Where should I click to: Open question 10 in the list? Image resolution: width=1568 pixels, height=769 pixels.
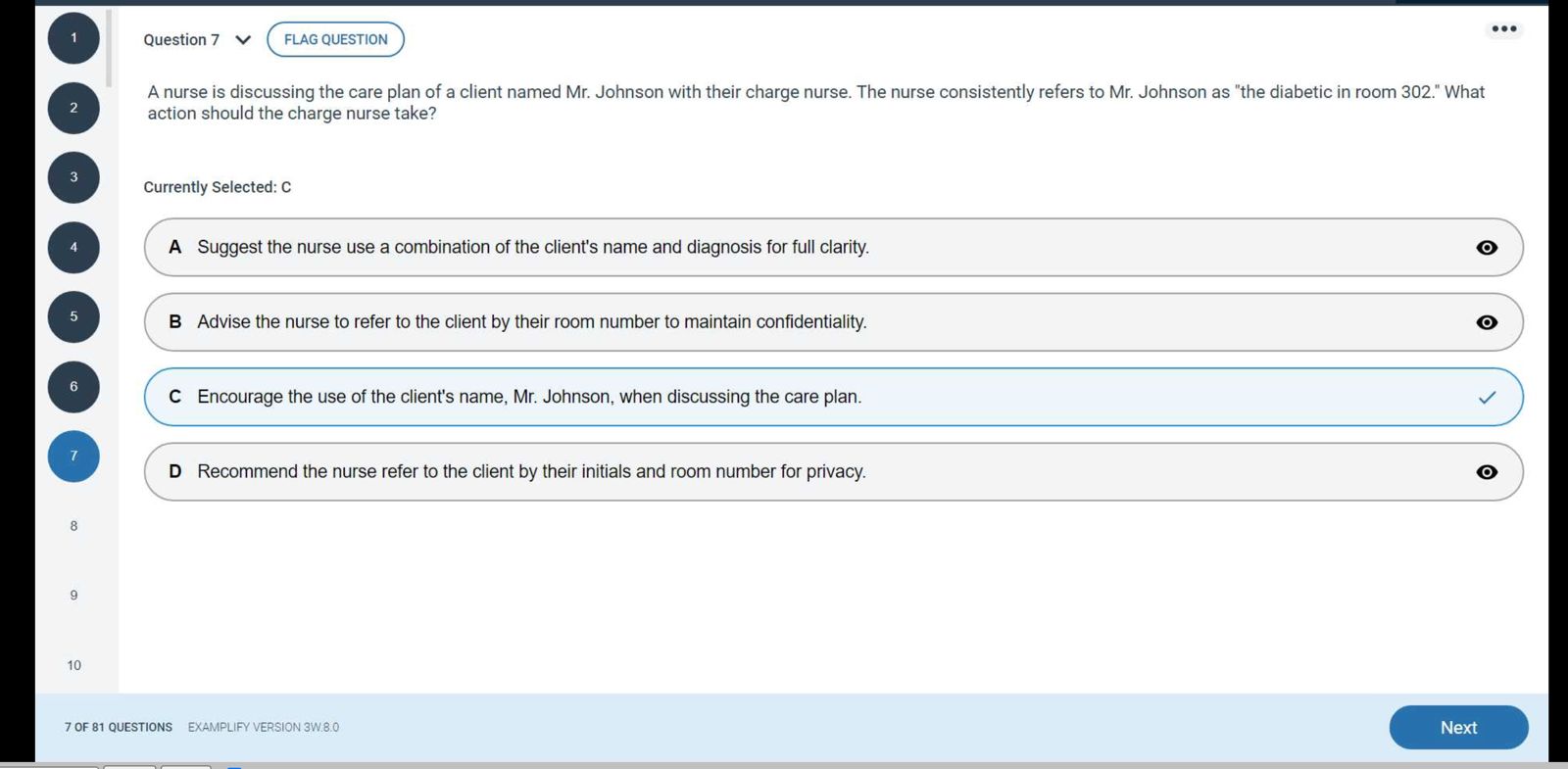pos(73,665)
